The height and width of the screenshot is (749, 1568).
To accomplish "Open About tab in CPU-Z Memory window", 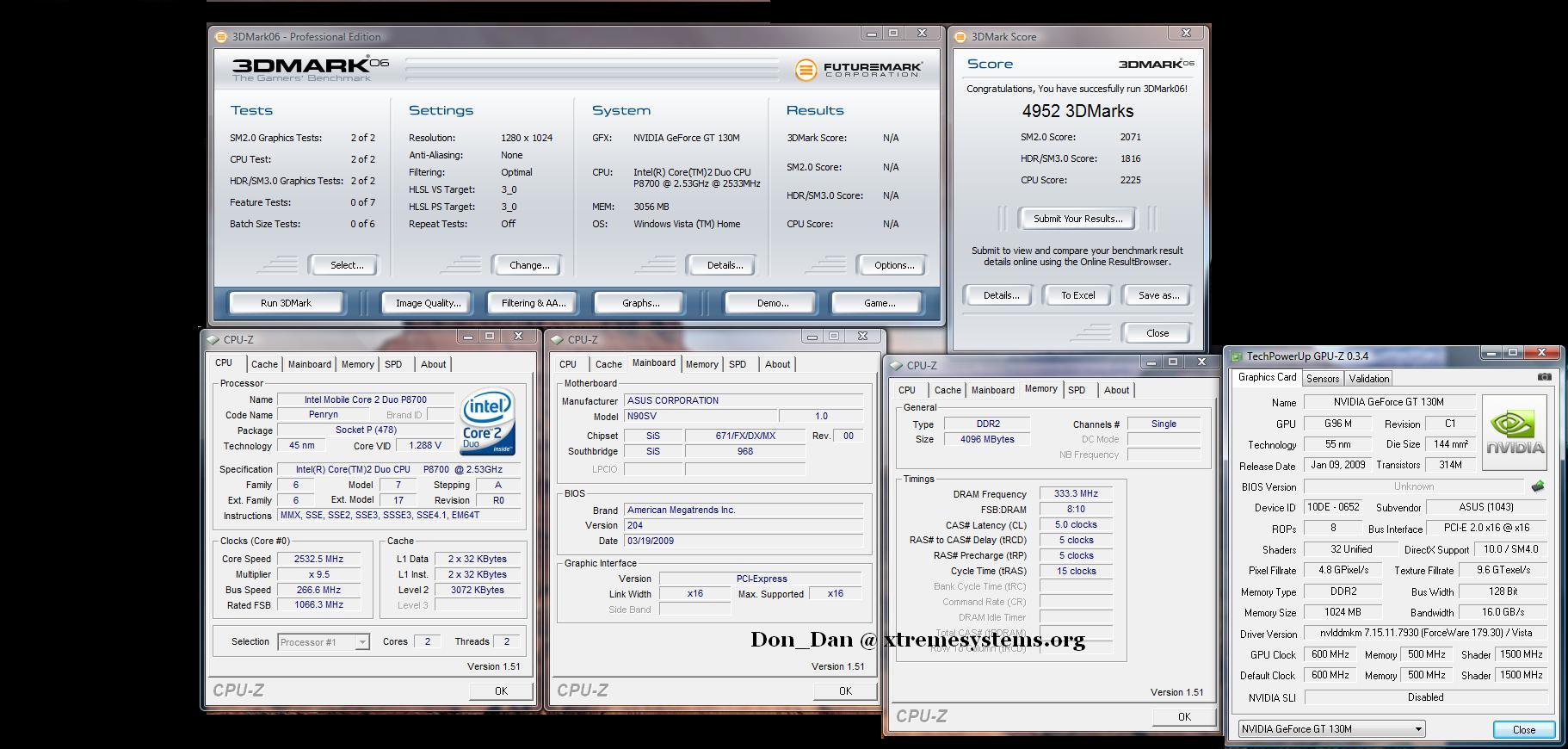I will [x=1116, y=390].
